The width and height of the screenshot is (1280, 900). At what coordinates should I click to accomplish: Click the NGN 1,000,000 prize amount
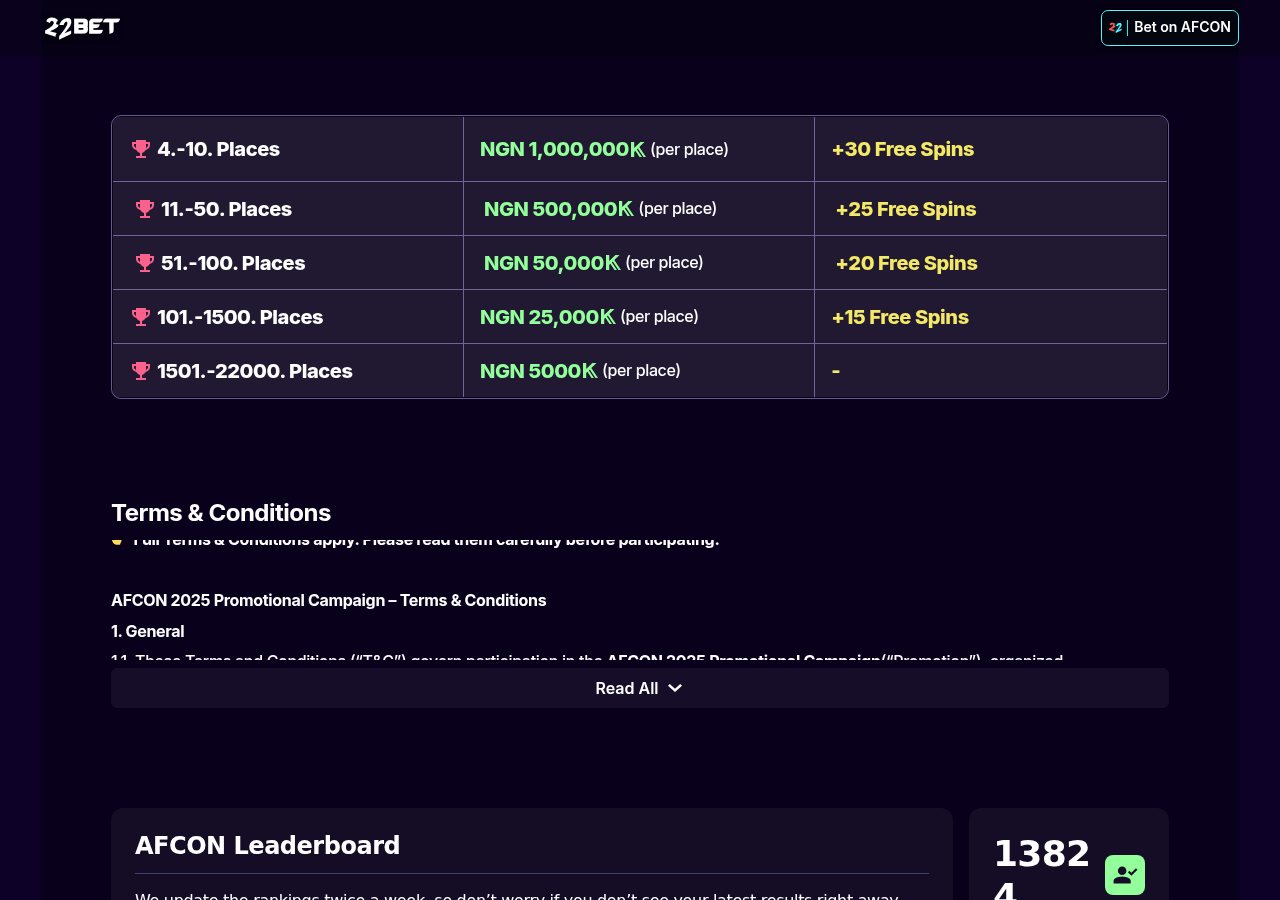(x=562, y=149)
